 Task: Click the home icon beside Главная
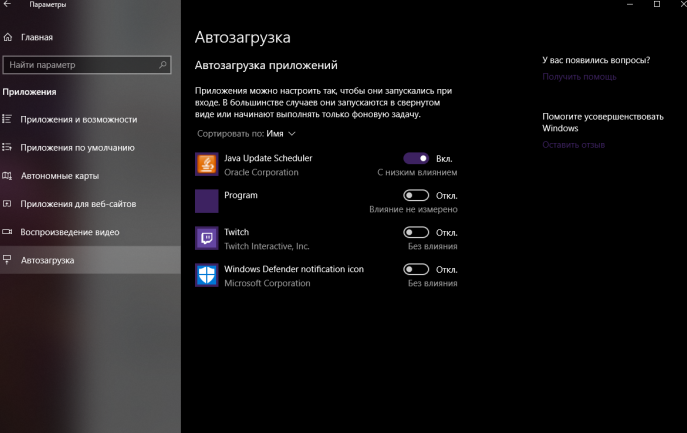(x=8, y=37)
